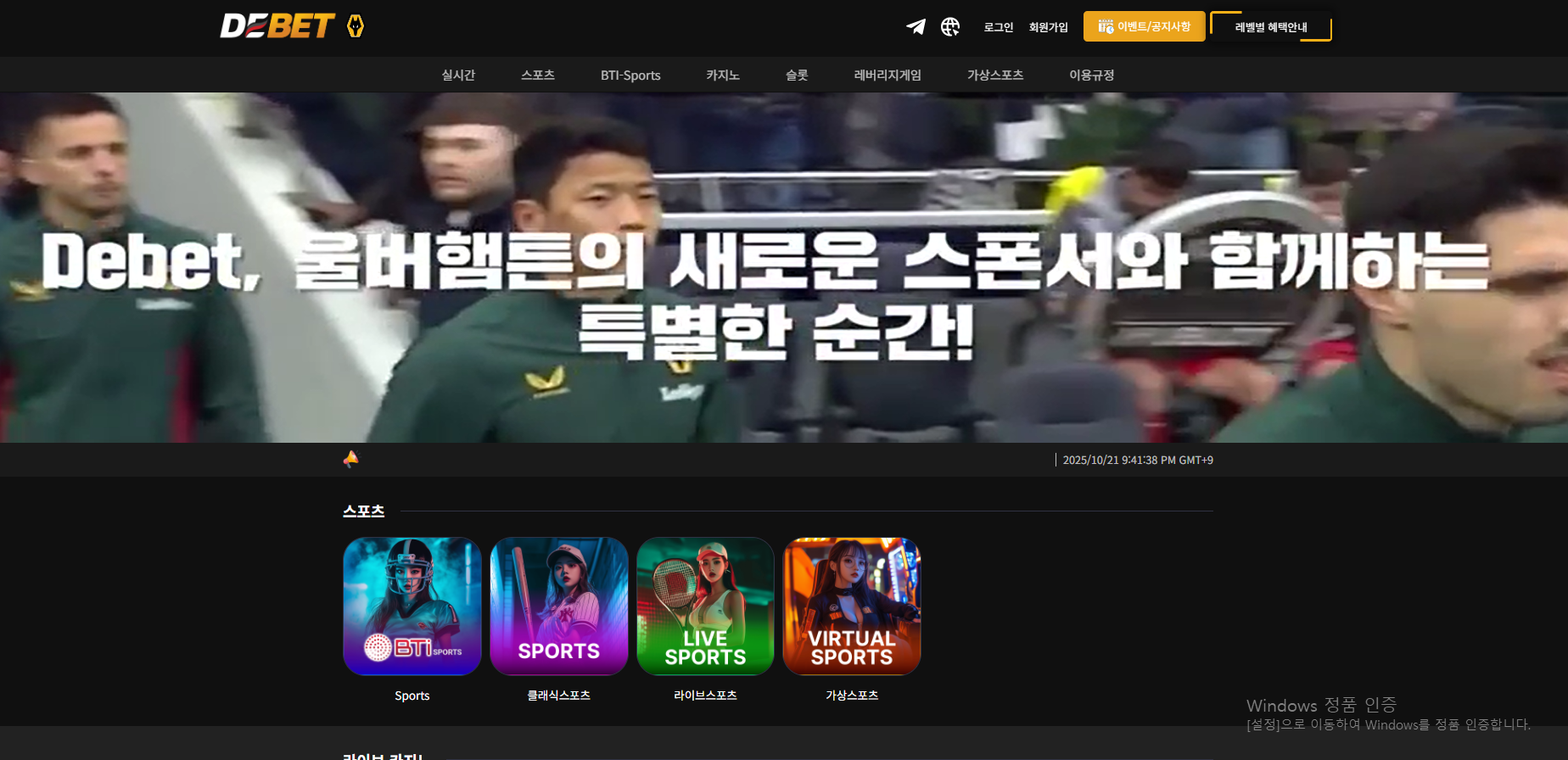The height and width of the screenshot is (760, 1568).
Task: Click the globe language icon
Action: (x=950, y=27)
